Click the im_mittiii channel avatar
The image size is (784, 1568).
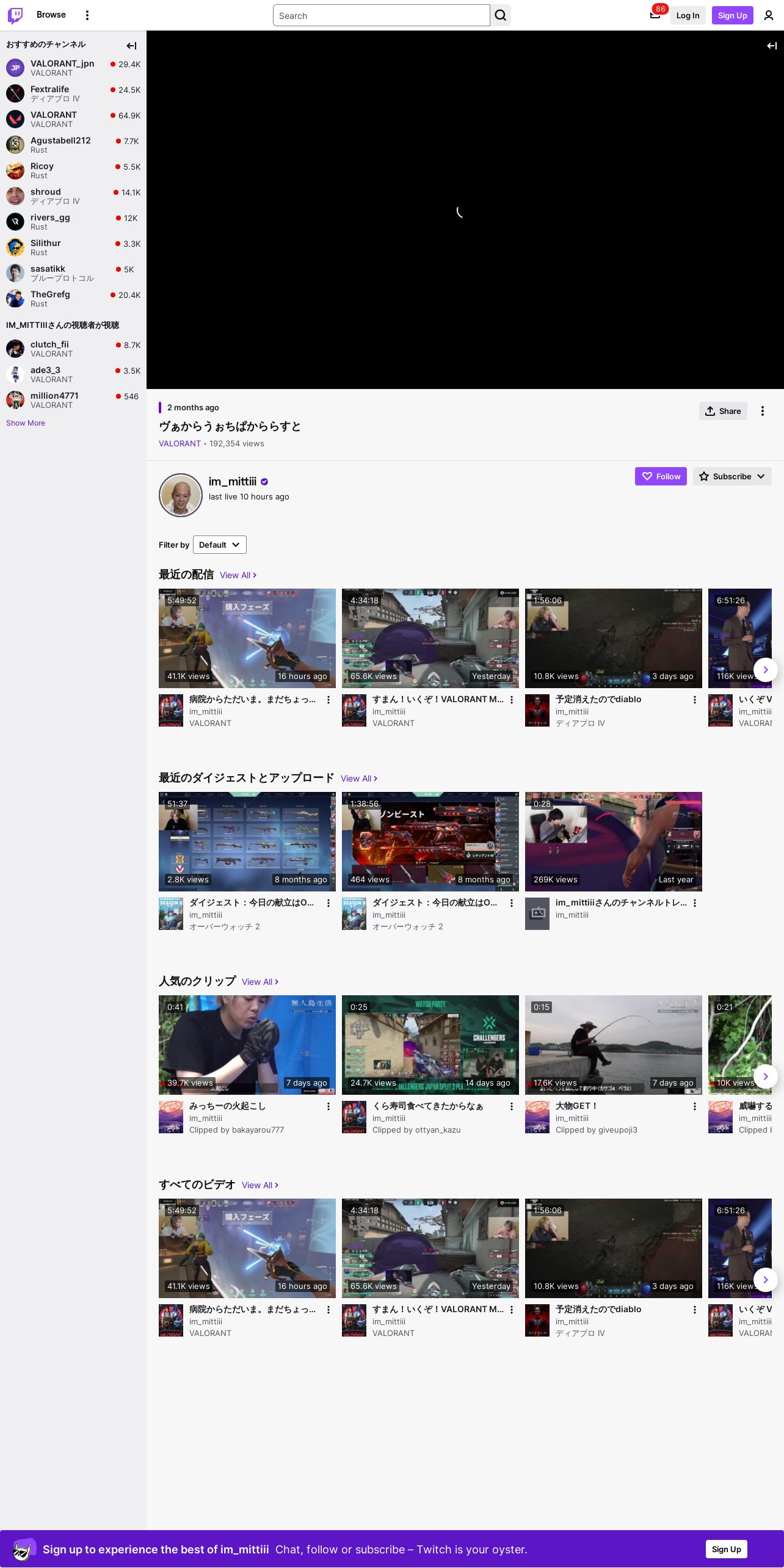(181, 495)
